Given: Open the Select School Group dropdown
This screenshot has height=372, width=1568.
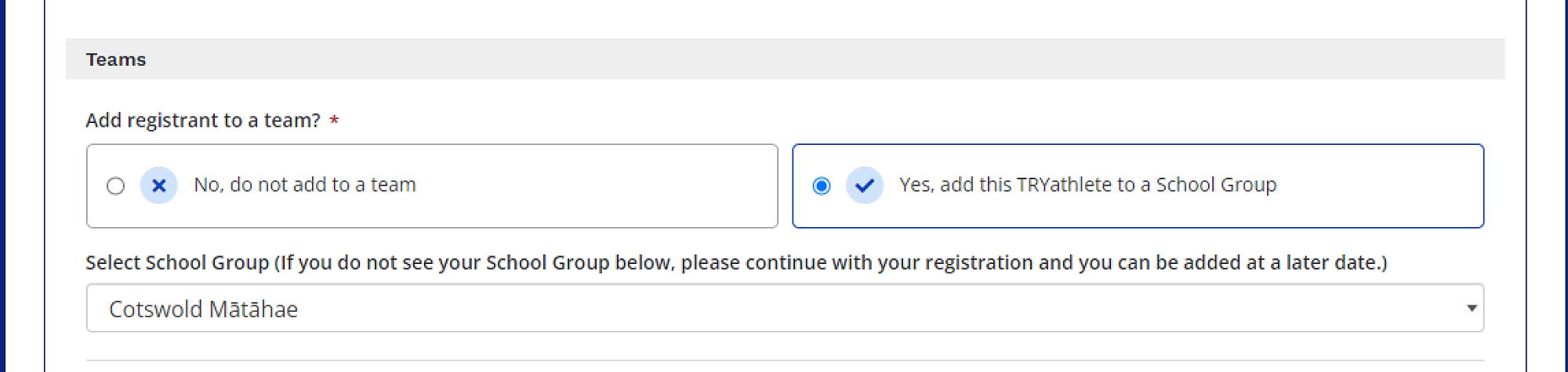Looking at the screenshot, I should pos(784,308).
